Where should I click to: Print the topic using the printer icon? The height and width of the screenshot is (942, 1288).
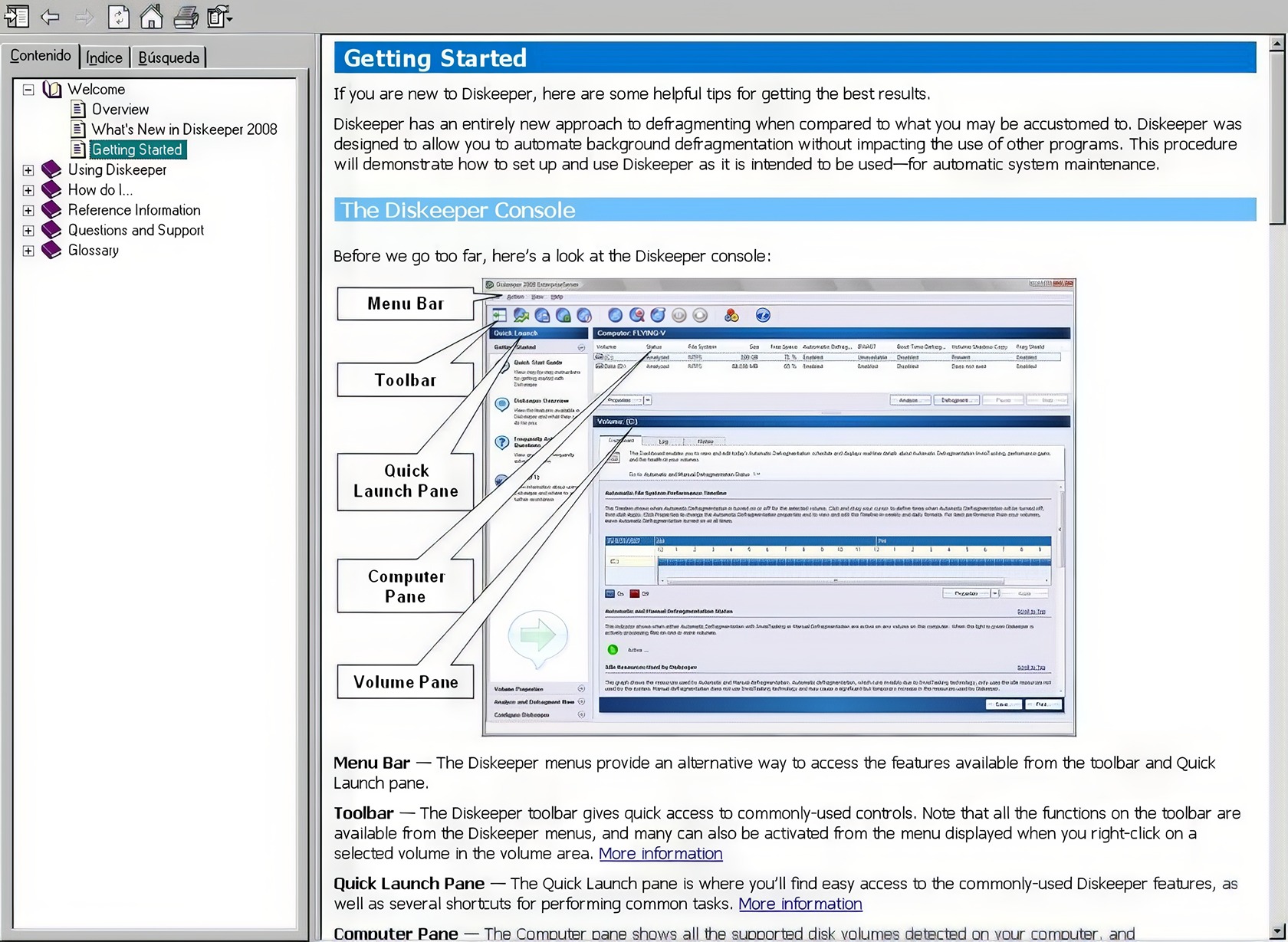[186, 16]
